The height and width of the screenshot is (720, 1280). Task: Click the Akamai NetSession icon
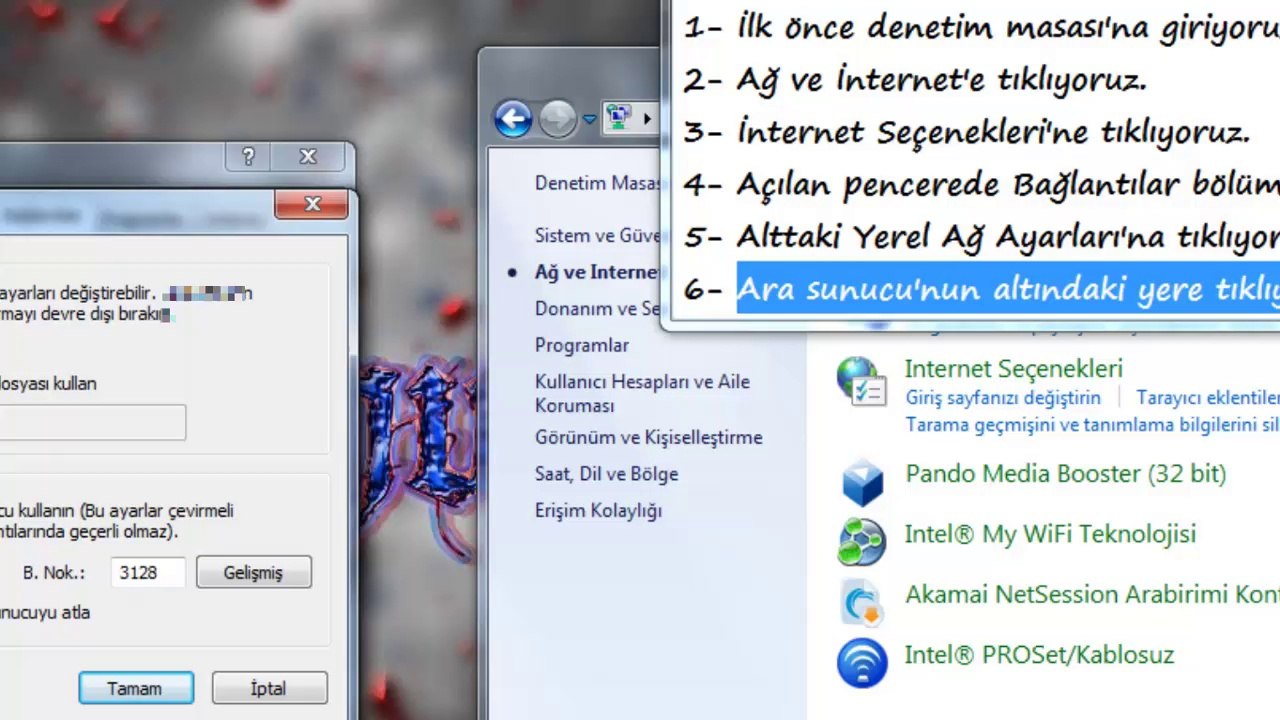point(862,603)
